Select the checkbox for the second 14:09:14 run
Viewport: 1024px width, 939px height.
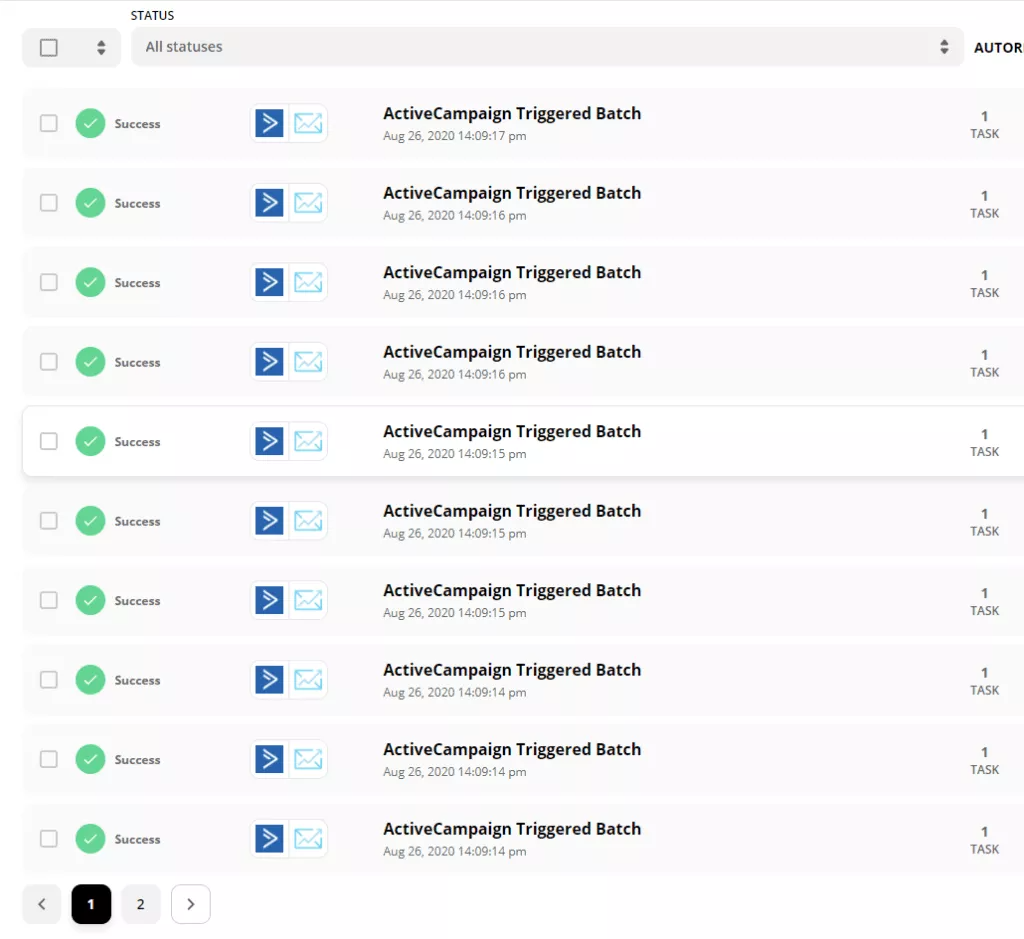pyautogui.click(x=48, y=759)
